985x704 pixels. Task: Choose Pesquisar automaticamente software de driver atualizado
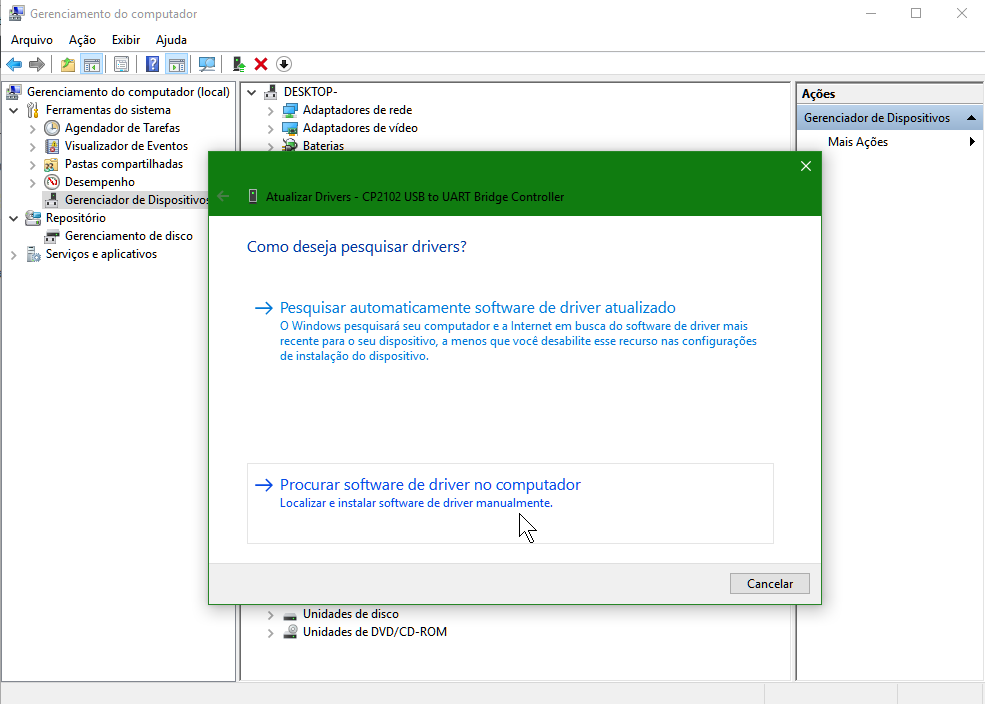(510, 331)
